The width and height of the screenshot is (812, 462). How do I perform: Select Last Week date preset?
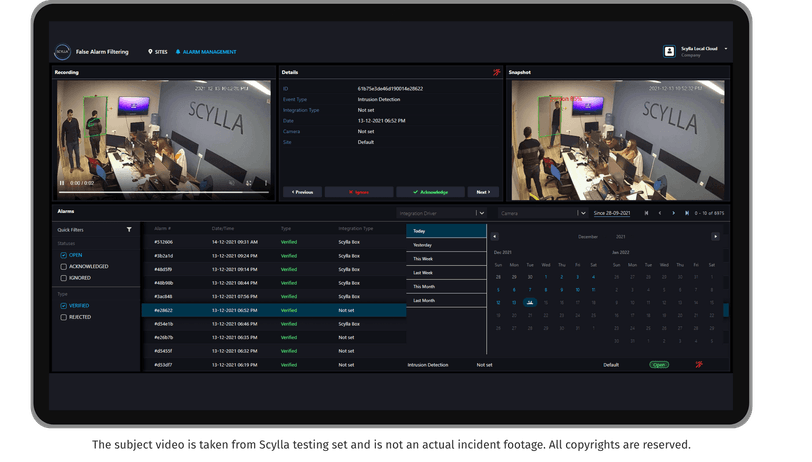click(446, 272)
